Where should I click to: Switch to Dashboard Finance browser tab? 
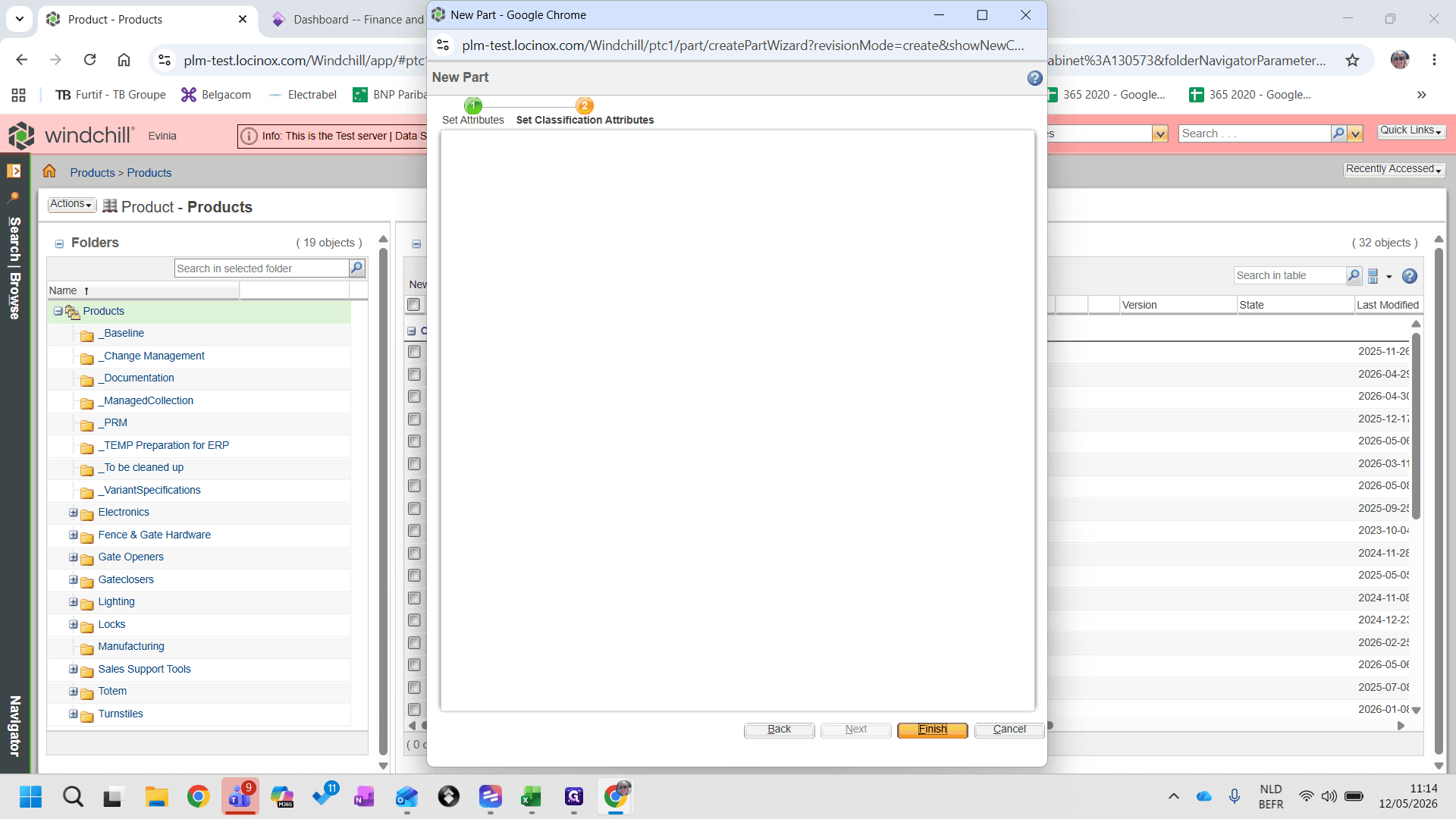349,19
